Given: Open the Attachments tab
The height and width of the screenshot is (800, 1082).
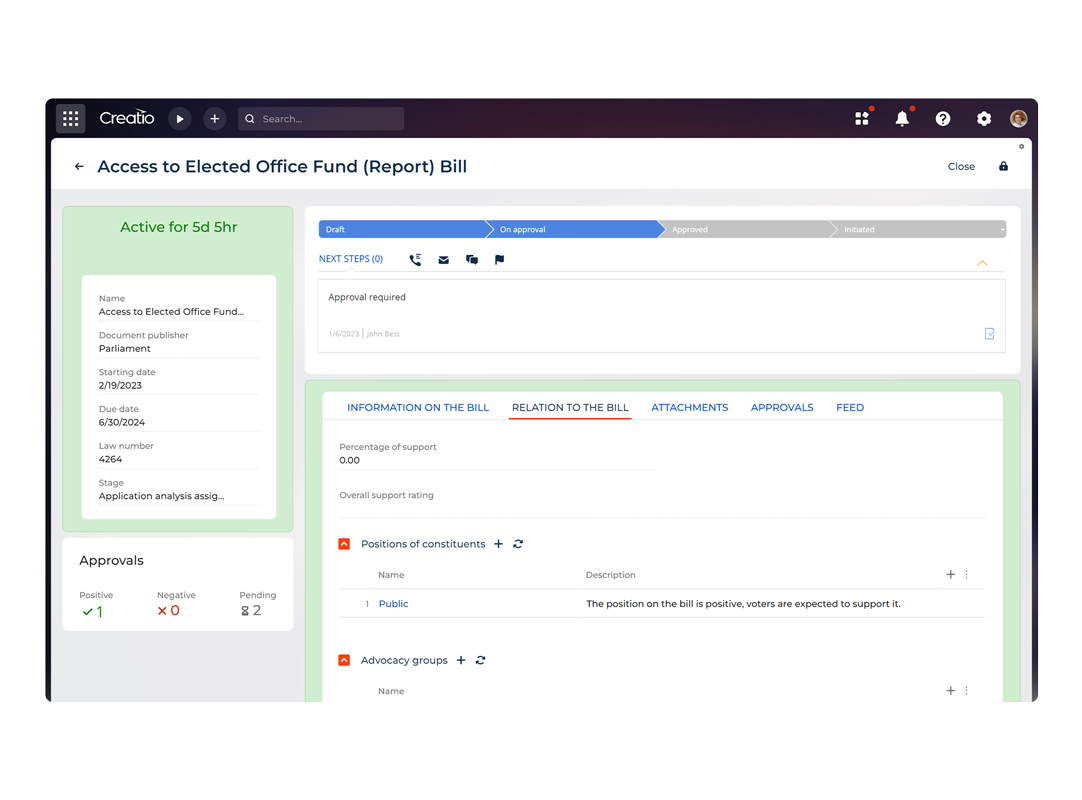Looking at the screenshot, I should (689, 408).
